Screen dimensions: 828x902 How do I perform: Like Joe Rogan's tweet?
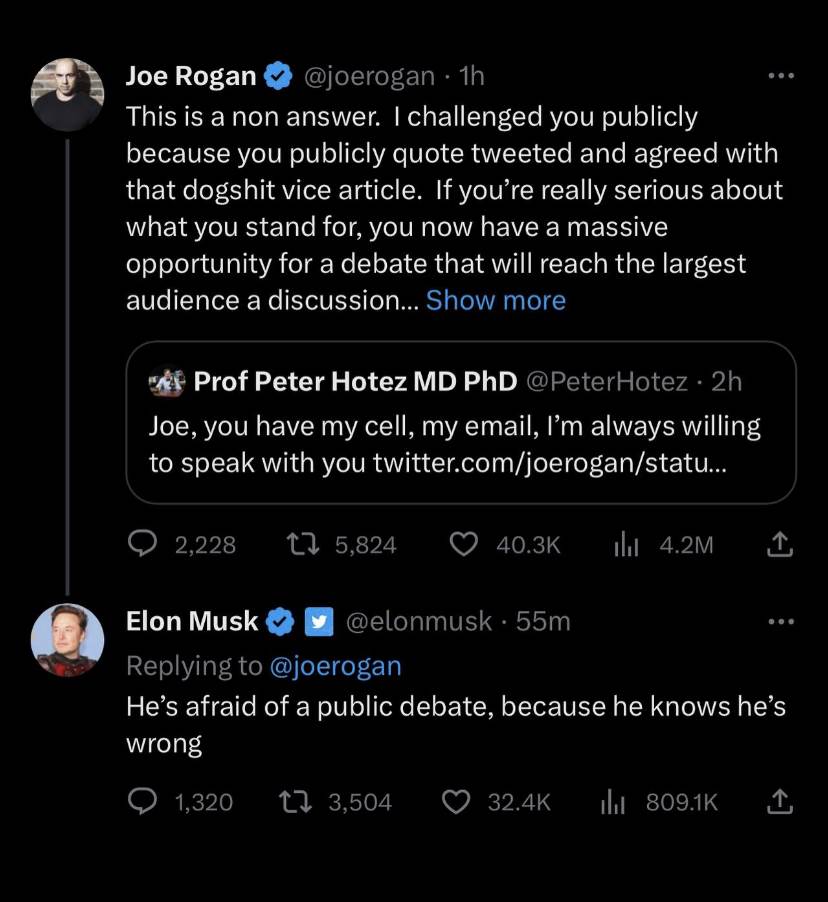click(462, 544)
